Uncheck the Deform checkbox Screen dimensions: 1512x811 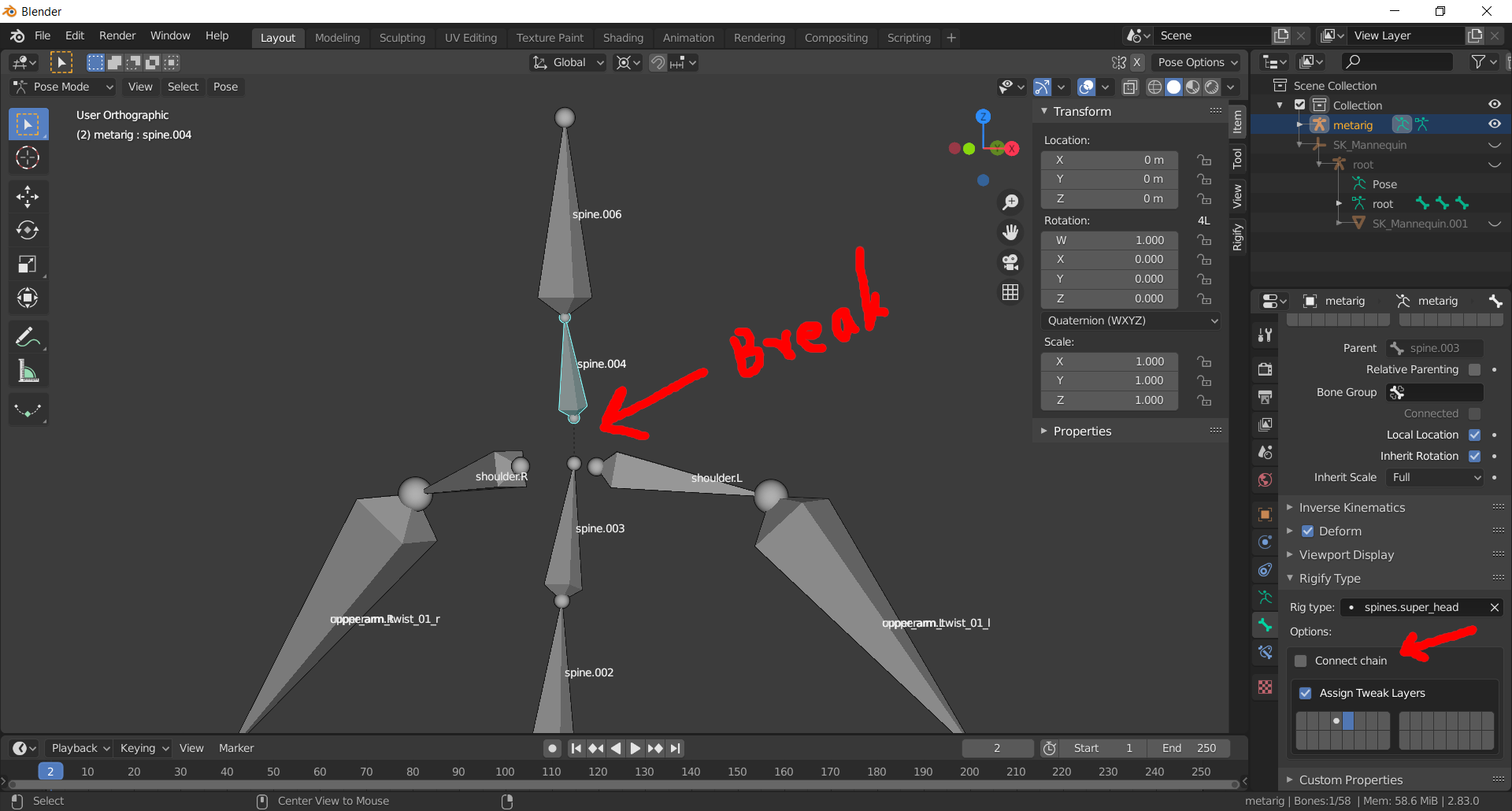tap(1307, 531)
